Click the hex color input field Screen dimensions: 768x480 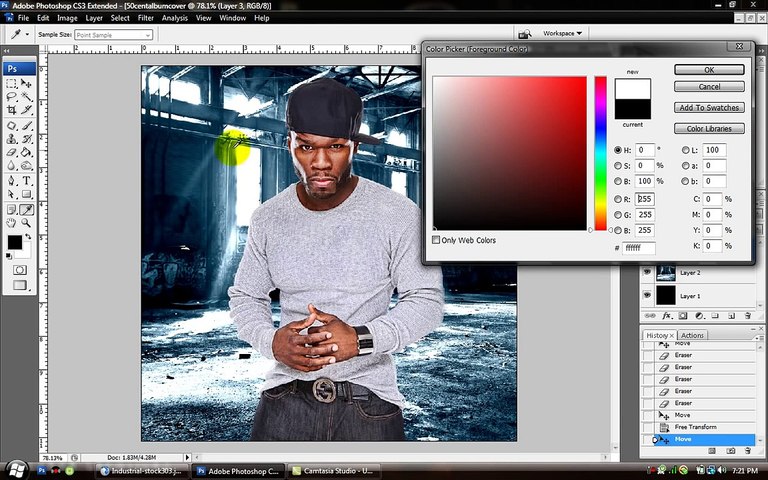(x=640, y=247)
